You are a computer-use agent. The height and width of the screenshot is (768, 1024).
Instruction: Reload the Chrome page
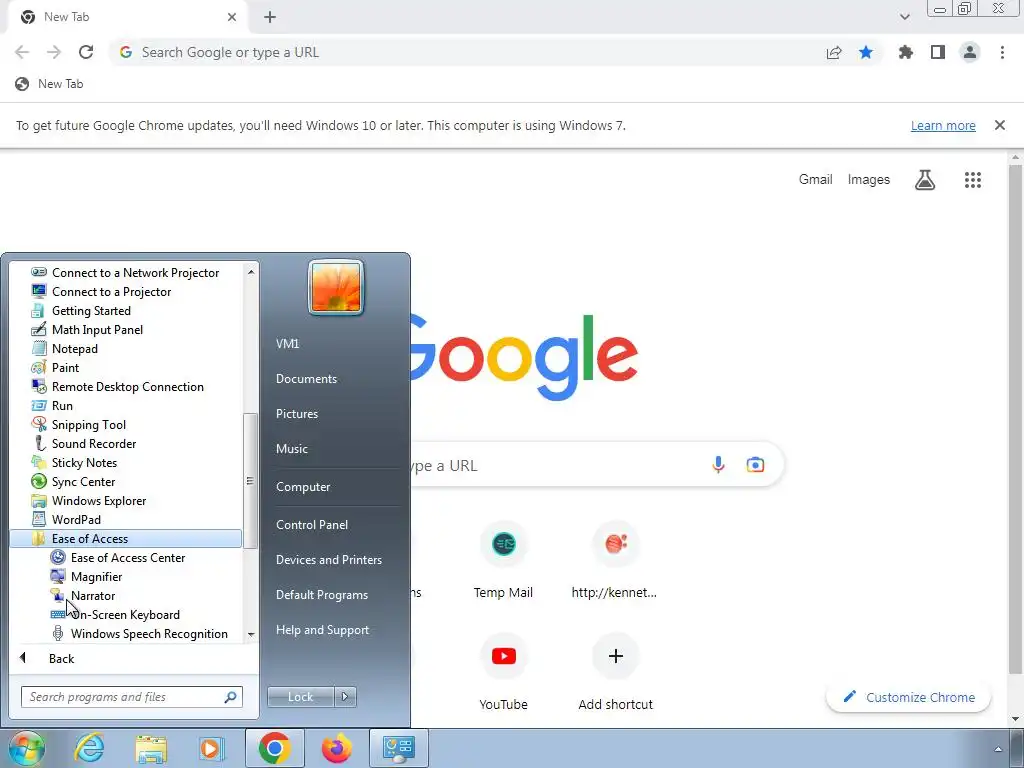coord(86,52)
